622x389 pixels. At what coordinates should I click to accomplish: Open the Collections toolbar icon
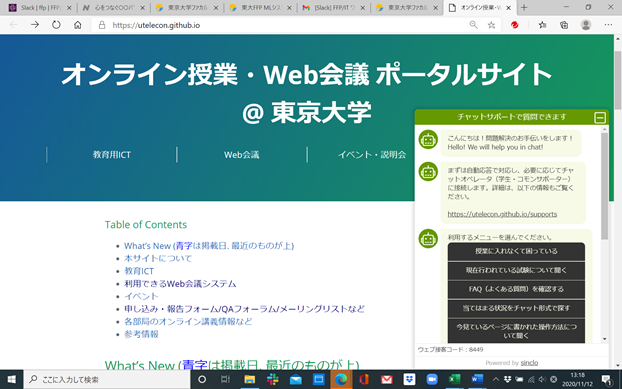click(x=564, y=25)
